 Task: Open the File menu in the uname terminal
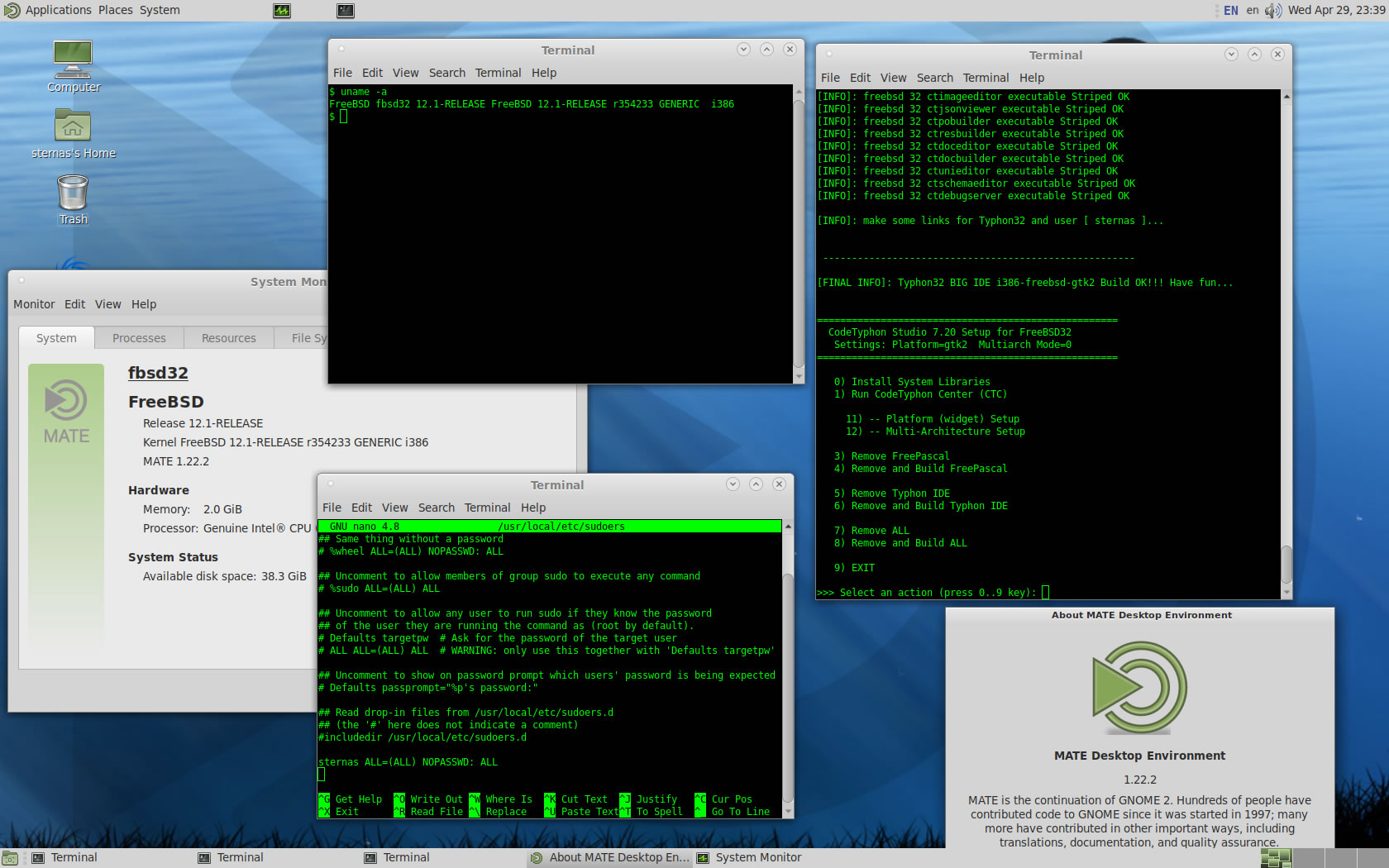342,73
